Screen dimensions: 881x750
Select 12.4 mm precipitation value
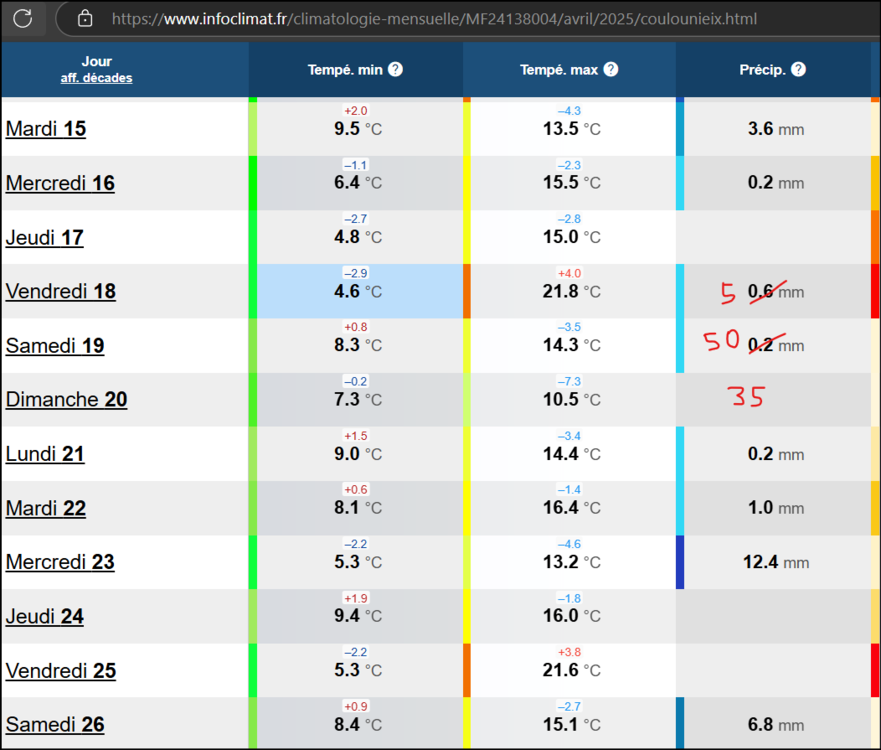tap(775, 562)
